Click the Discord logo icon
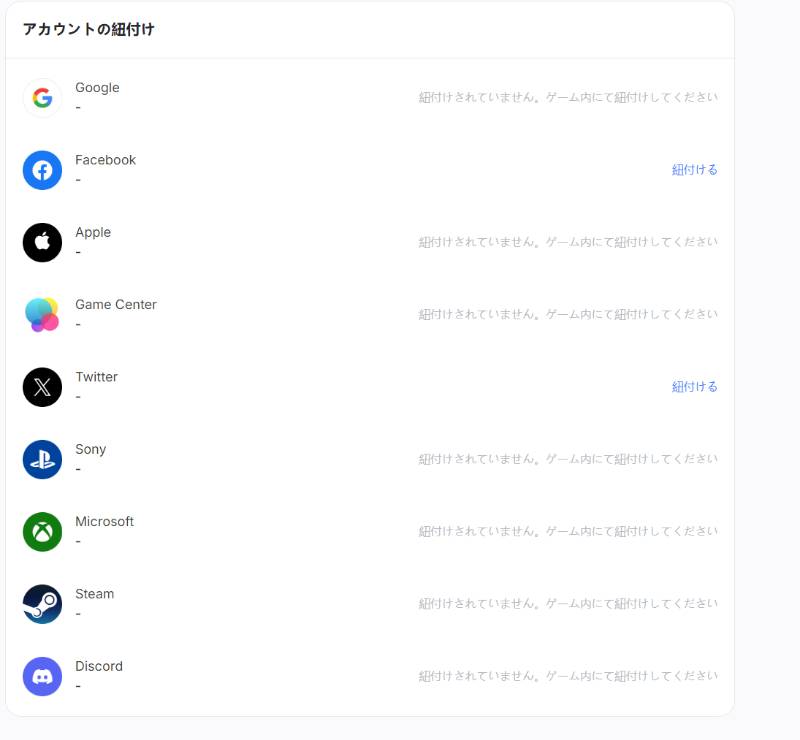800x740 pixels. [42, 676]
